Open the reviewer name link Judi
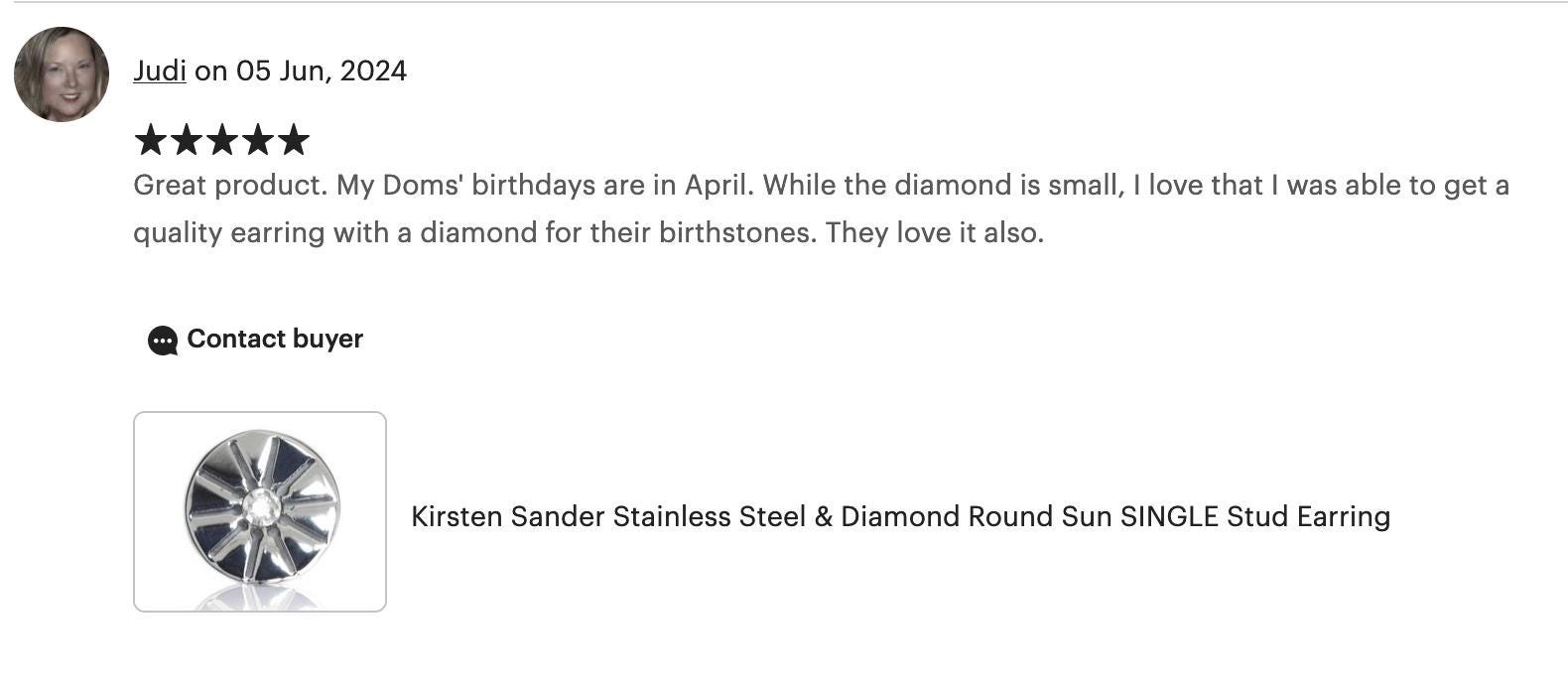The image size is (1568, 689). 160,70
